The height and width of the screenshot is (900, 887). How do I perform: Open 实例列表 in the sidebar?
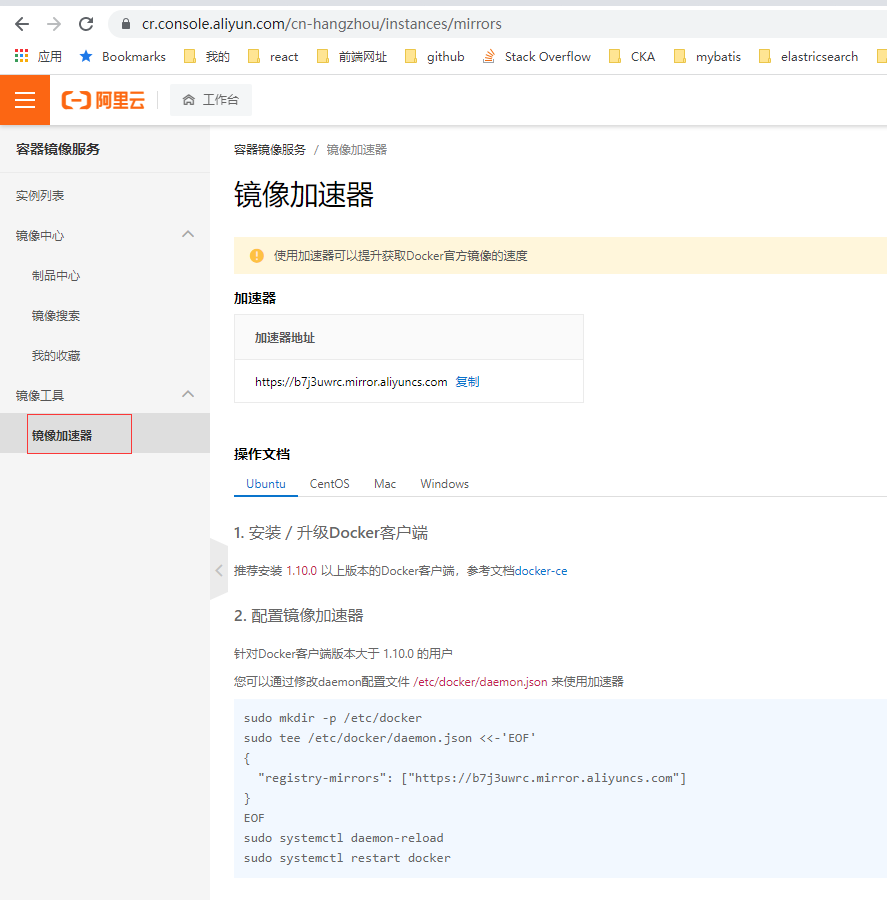click(x=40, y=196)
